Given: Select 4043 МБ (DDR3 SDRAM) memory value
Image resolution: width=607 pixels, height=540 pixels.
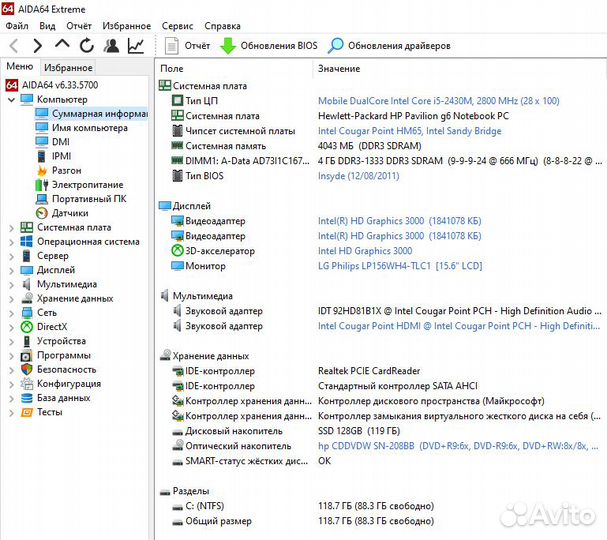Looking at the screenshot, I should pyautogui.click(x=370, y=146).
